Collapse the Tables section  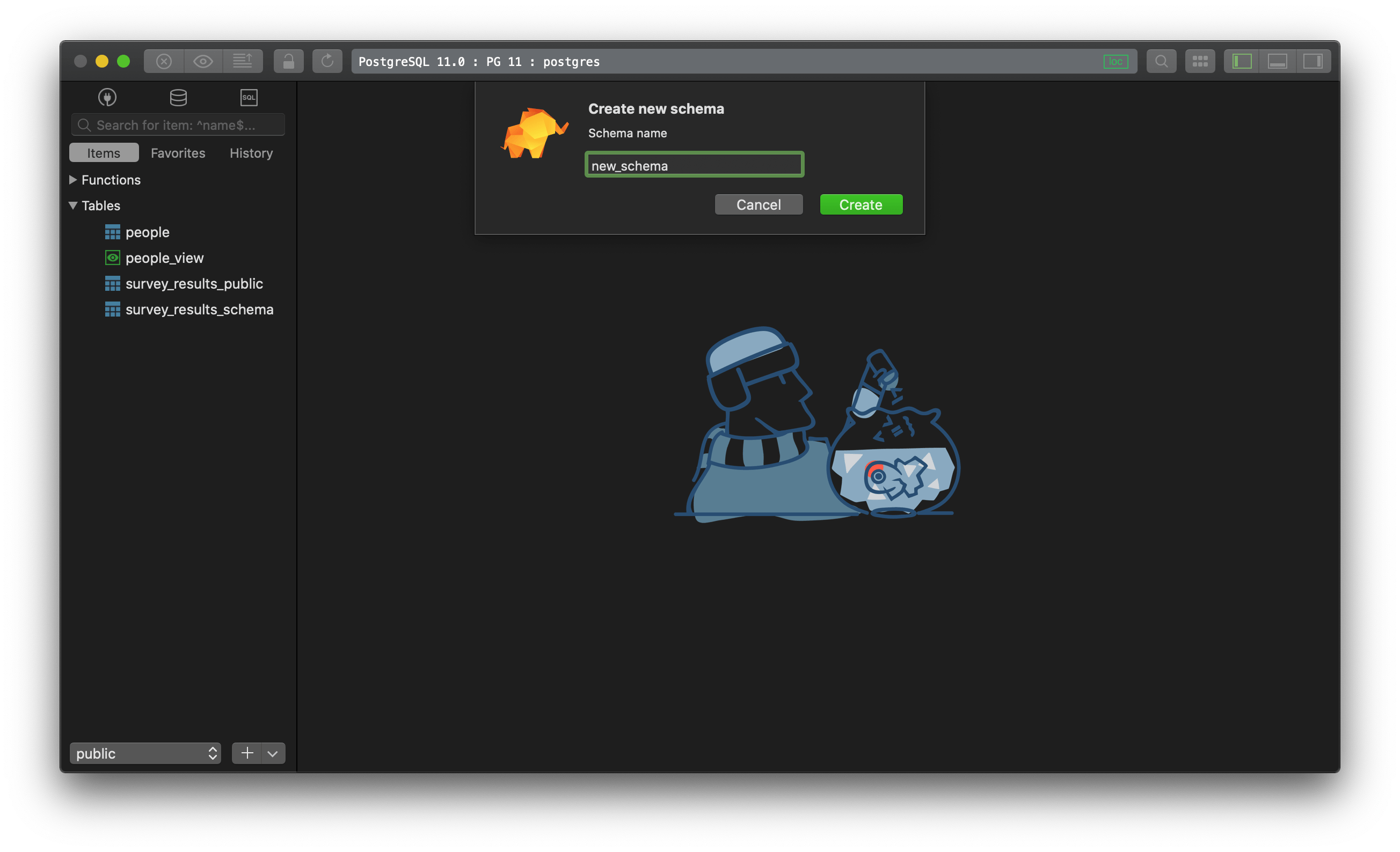point(72,205)
